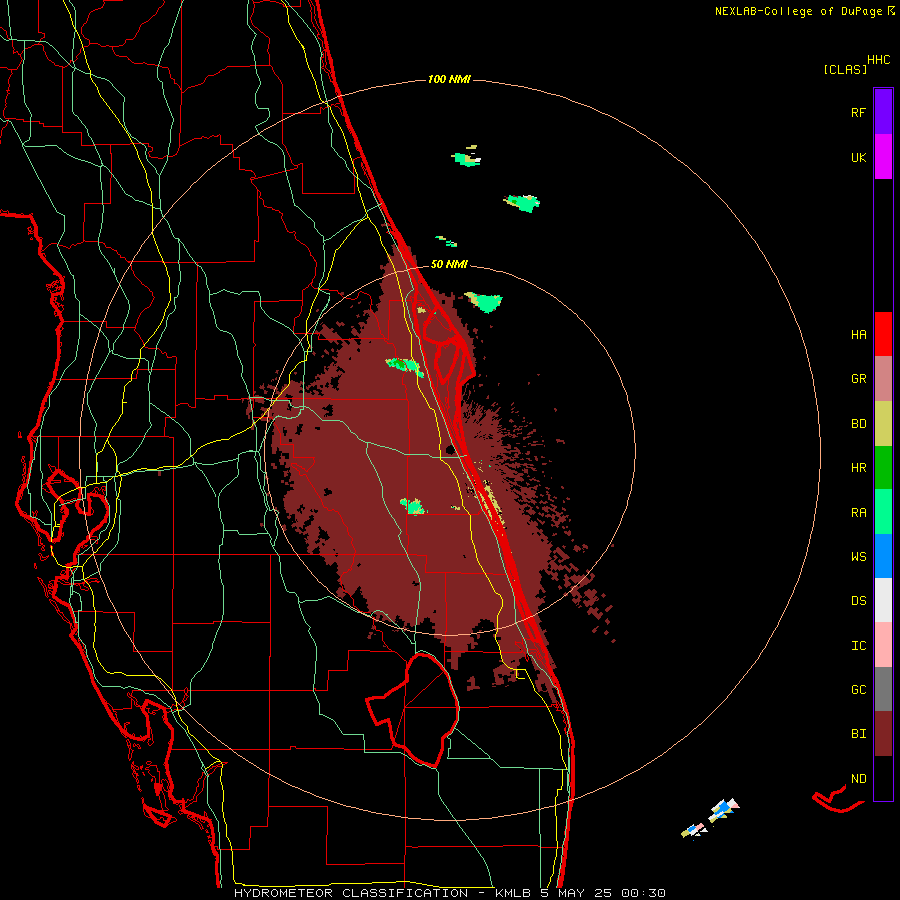Click the WS legend label
Screen dimensions: 900x900
[858, 557]
